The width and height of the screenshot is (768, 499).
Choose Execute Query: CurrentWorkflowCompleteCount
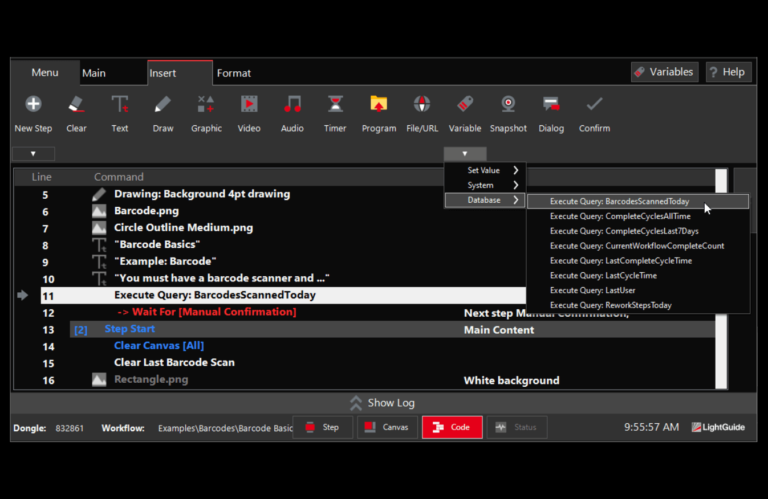pos(638,246)
